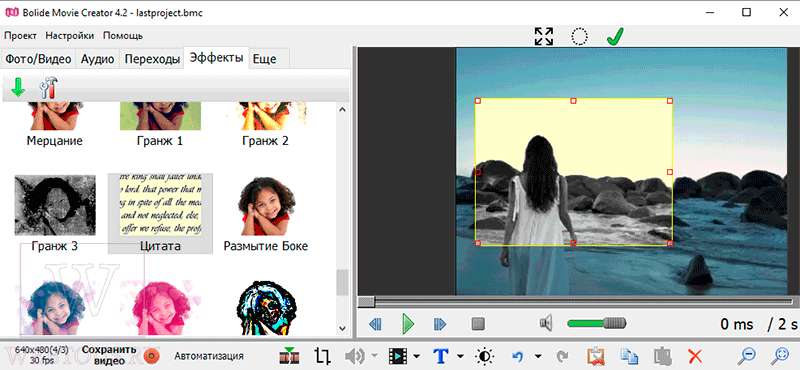Click the Сохранить видео button
The height and width of the screenshot is (370, 800).
(x=109, y=355)
